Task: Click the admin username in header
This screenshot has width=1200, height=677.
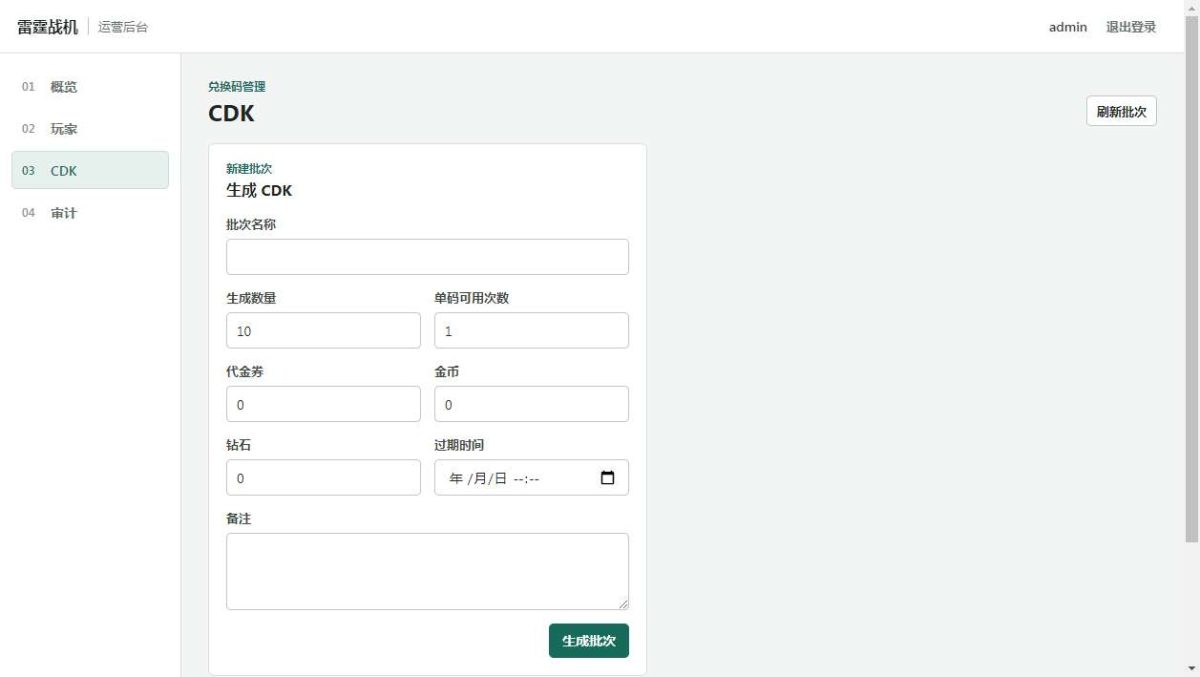Action: [1068, 27]
